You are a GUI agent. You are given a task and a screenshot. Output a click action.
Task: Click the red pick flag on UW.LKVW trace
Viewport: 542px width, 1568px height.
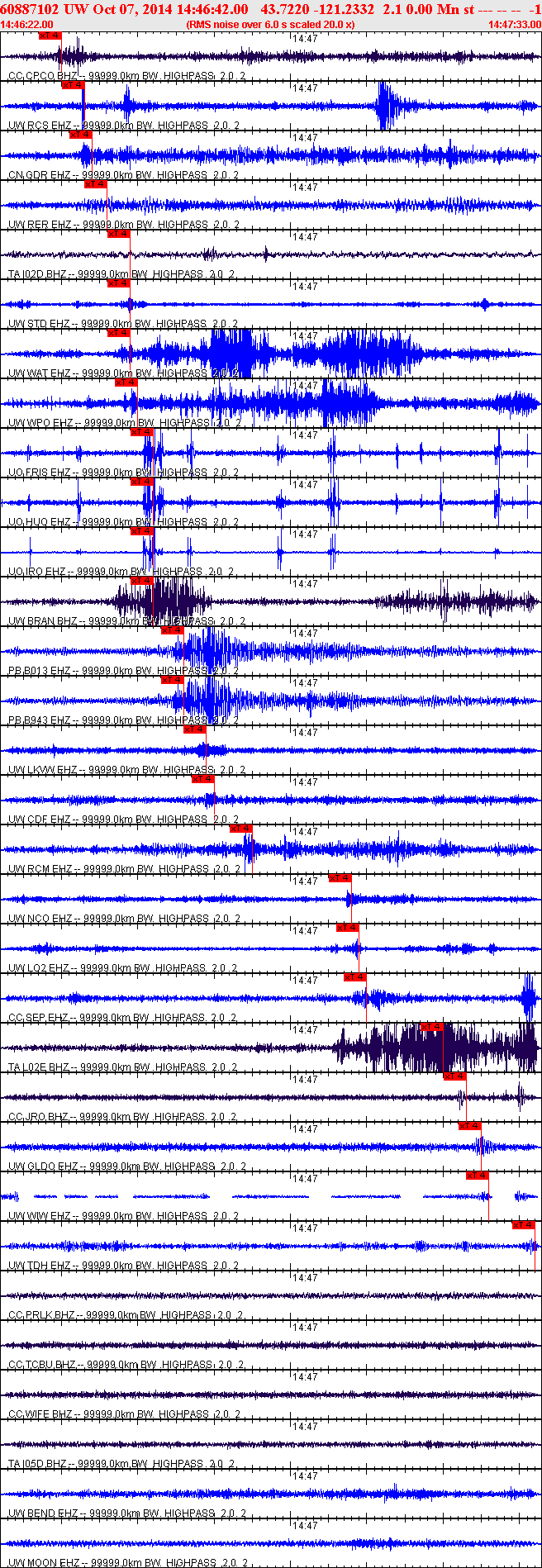[x=194, y=729]
